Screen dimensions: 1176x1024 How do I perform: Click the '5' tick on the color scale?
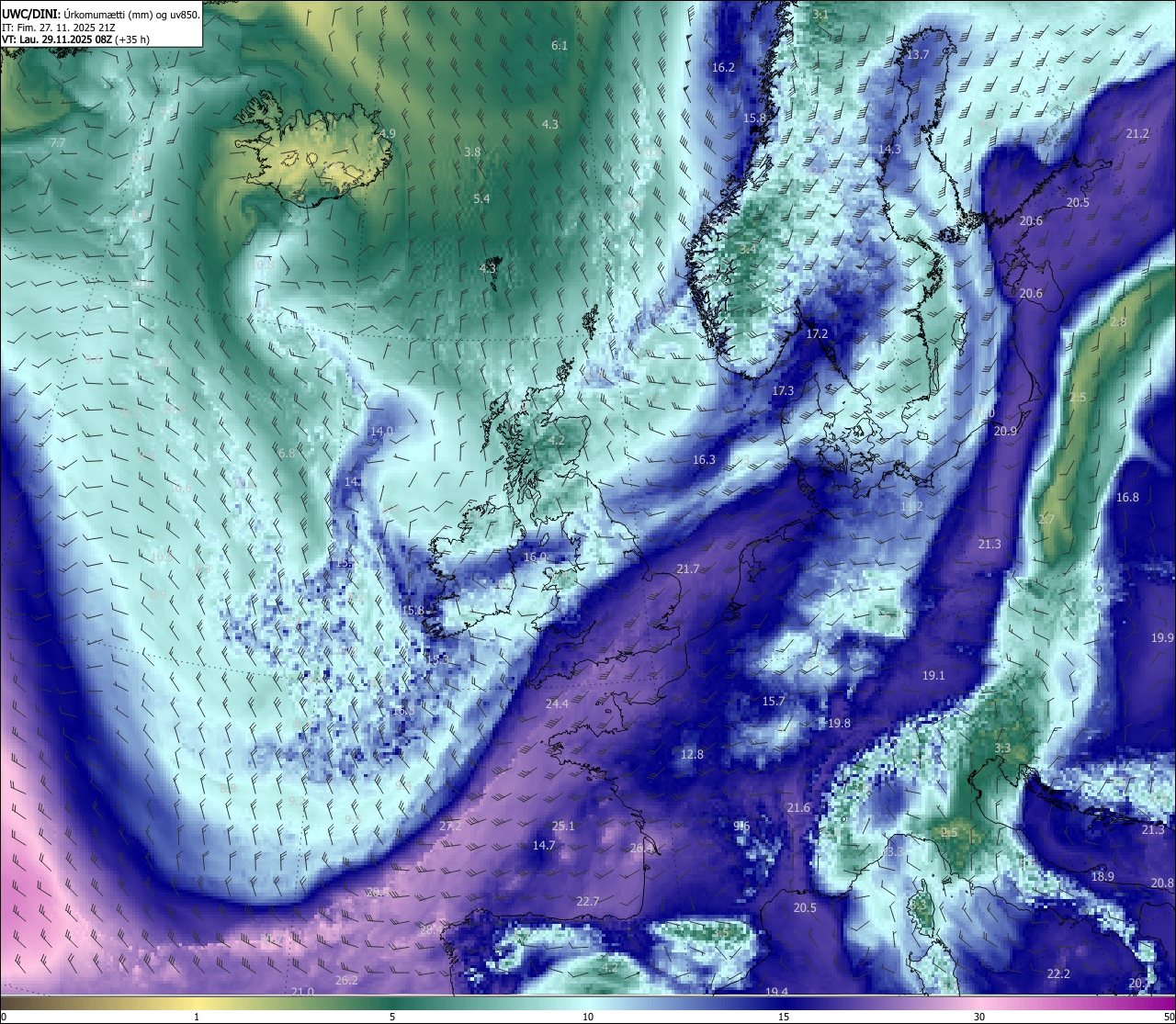(x=392, y=1017)
